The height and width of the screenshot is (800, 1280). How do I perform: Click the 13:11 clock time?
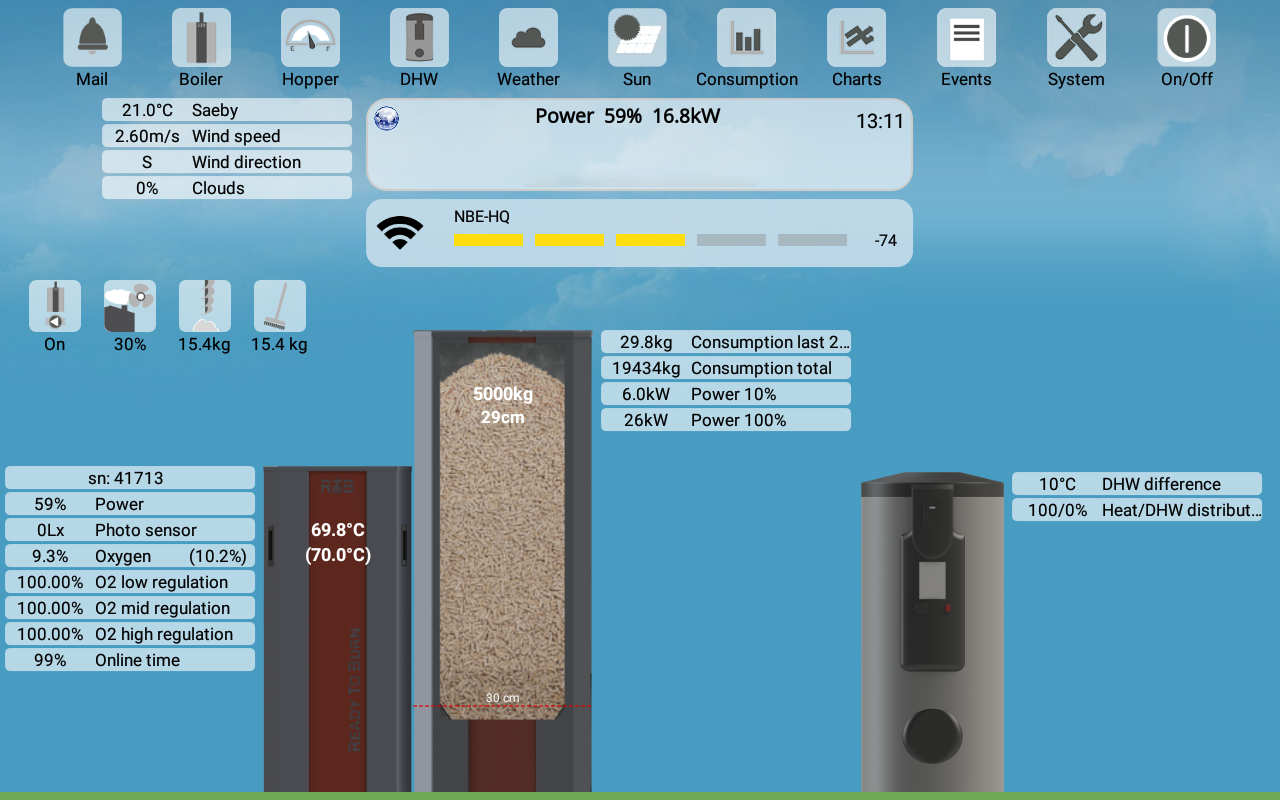coord(880,122)
